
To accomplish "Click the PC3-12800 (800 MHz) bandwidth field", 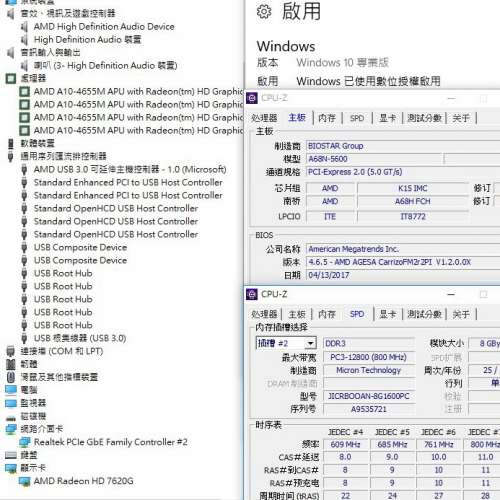I will pos(369,357).
